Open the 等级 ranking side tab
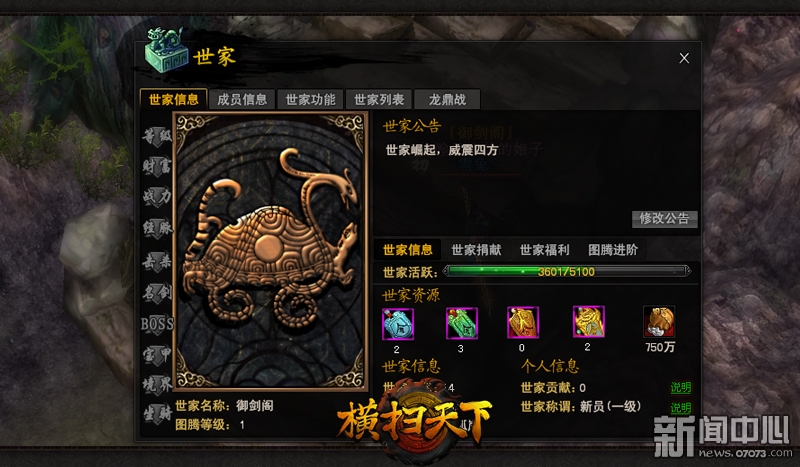This screenshot has width=800, height=467. (157, 136)
